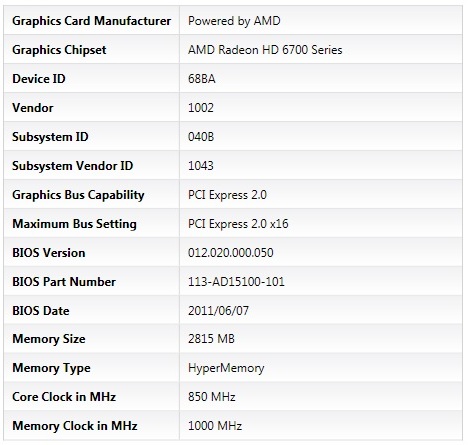468x445 pixels.
Task: Select the BIOS Date value 2011/06/07
Action: pyautogui.click(x=218, y=311)
